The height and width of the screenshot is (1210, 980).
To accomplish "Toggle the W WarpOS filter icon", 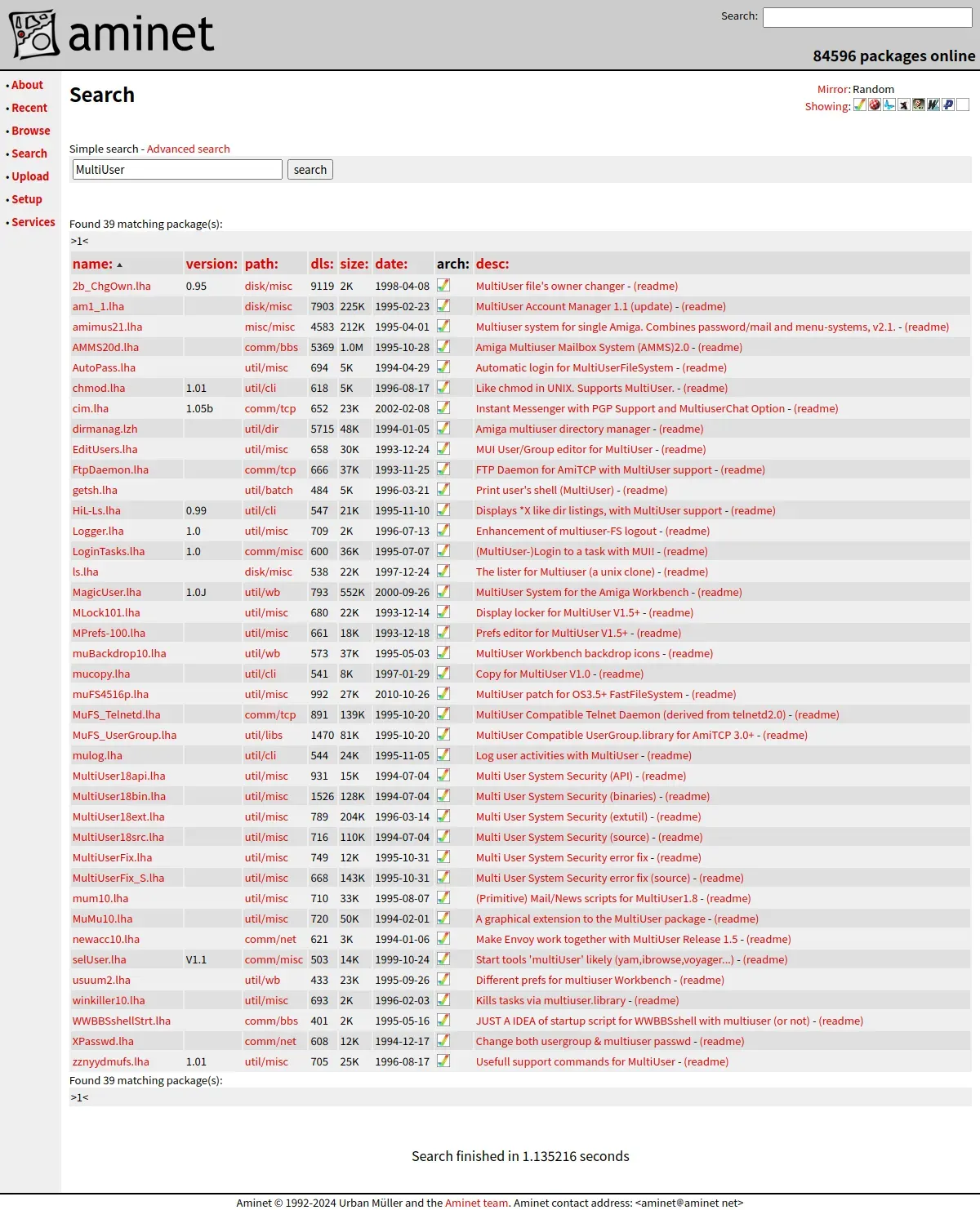I will pyautogui.click(x=933, y=105).
